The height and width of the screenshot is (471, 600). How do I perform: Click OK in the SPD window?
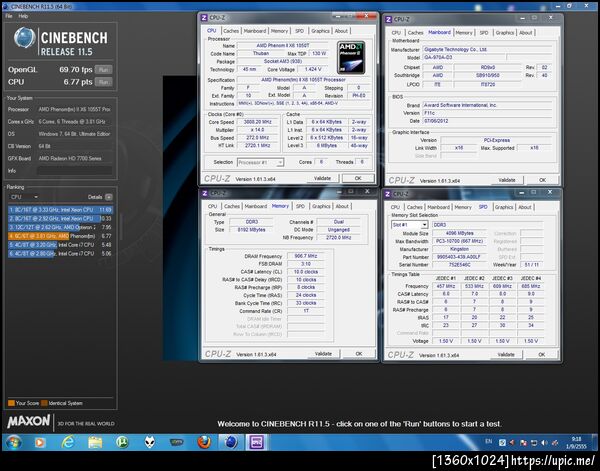pyautogui.click(x=542, y=355)
